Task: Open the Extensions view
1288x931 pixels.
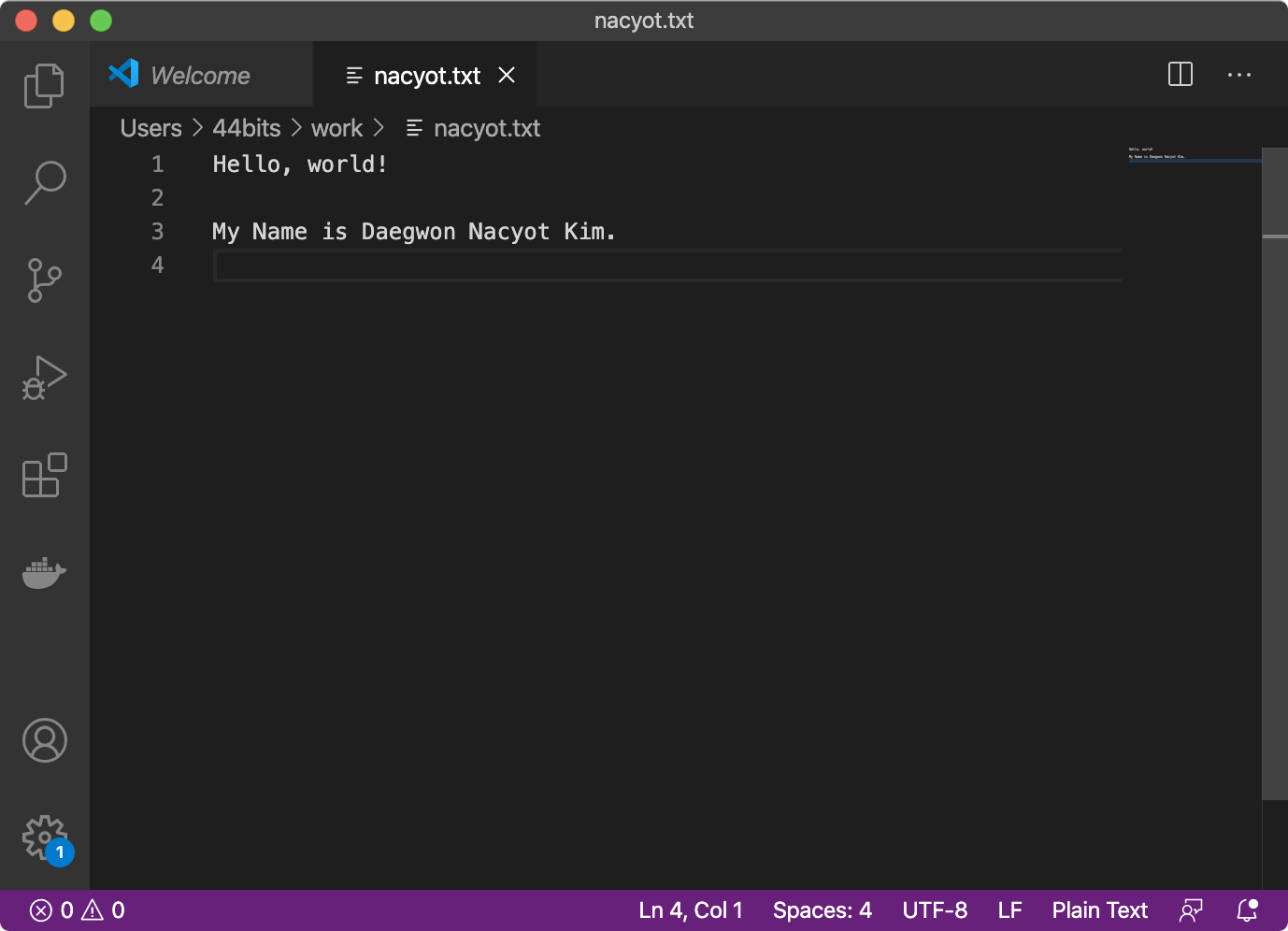Action: point(44,475)
